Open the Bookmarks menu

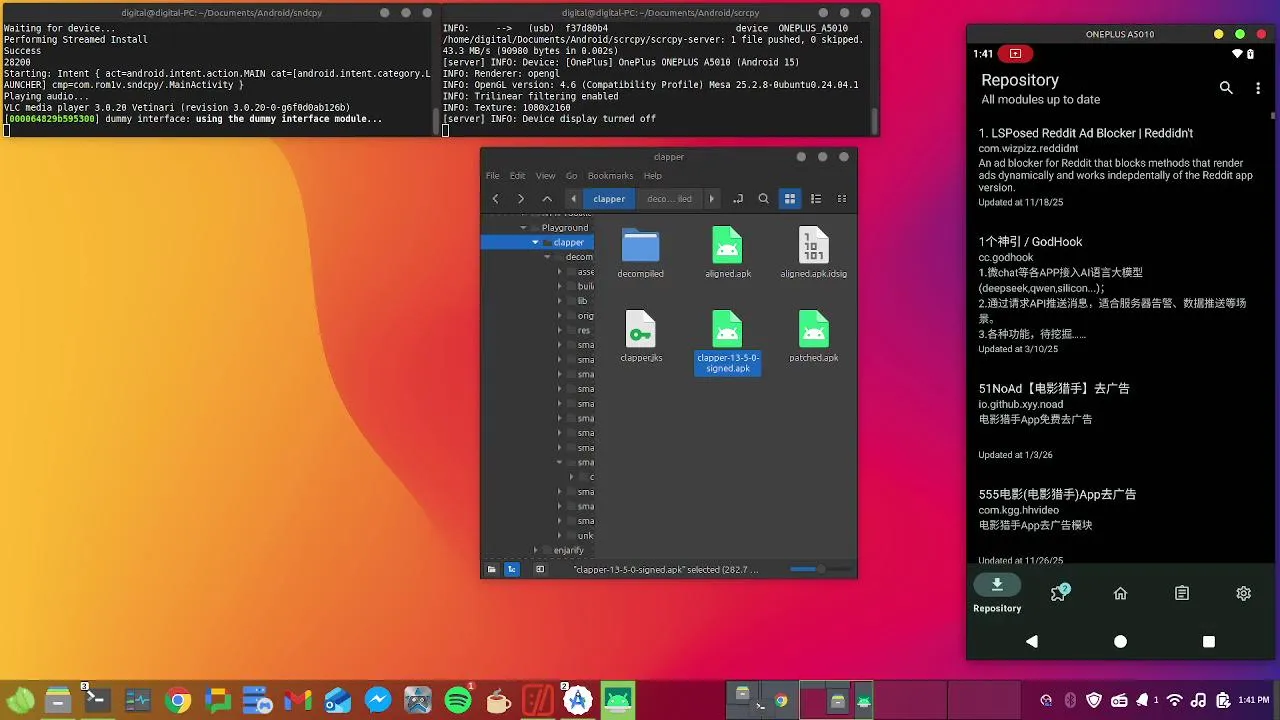[x=610, y=176]
